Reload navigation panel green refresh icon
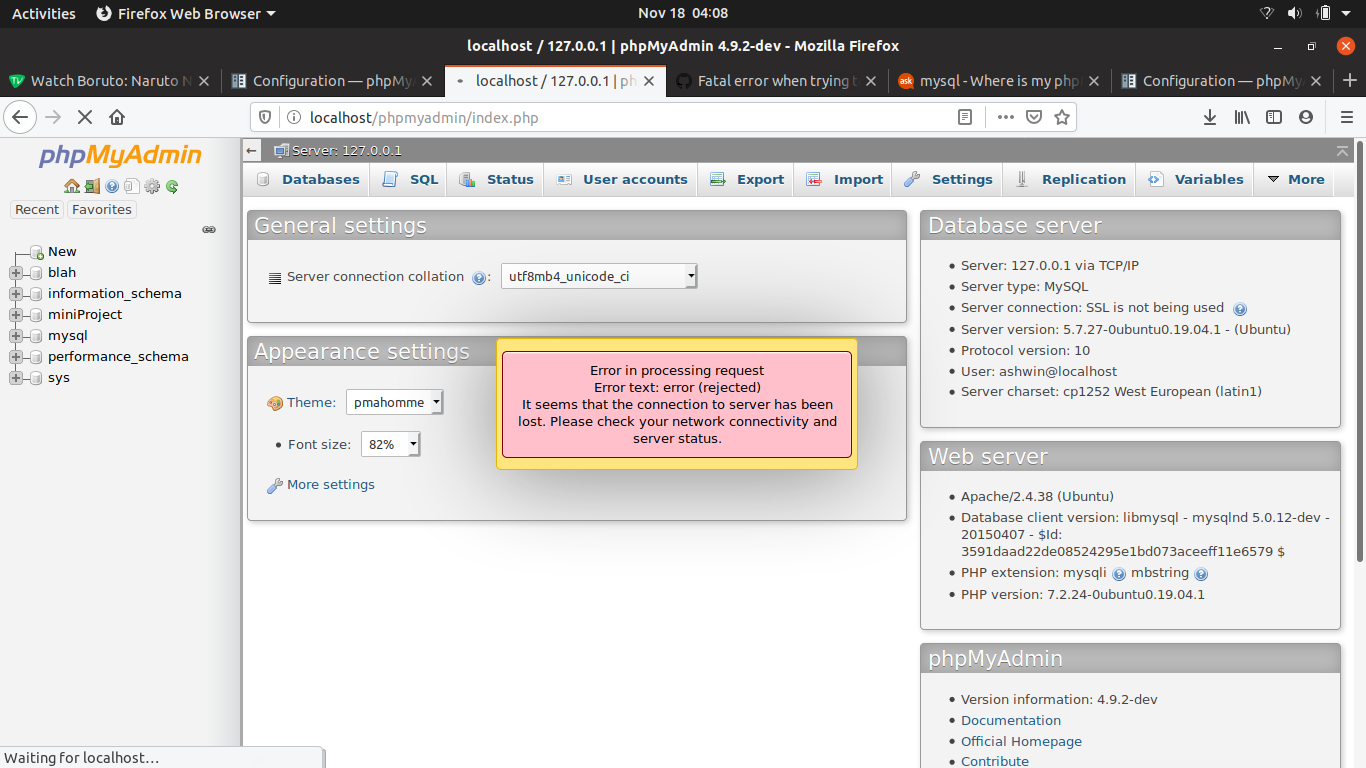This screenshot has width=1366, height=768. (172, 186)
